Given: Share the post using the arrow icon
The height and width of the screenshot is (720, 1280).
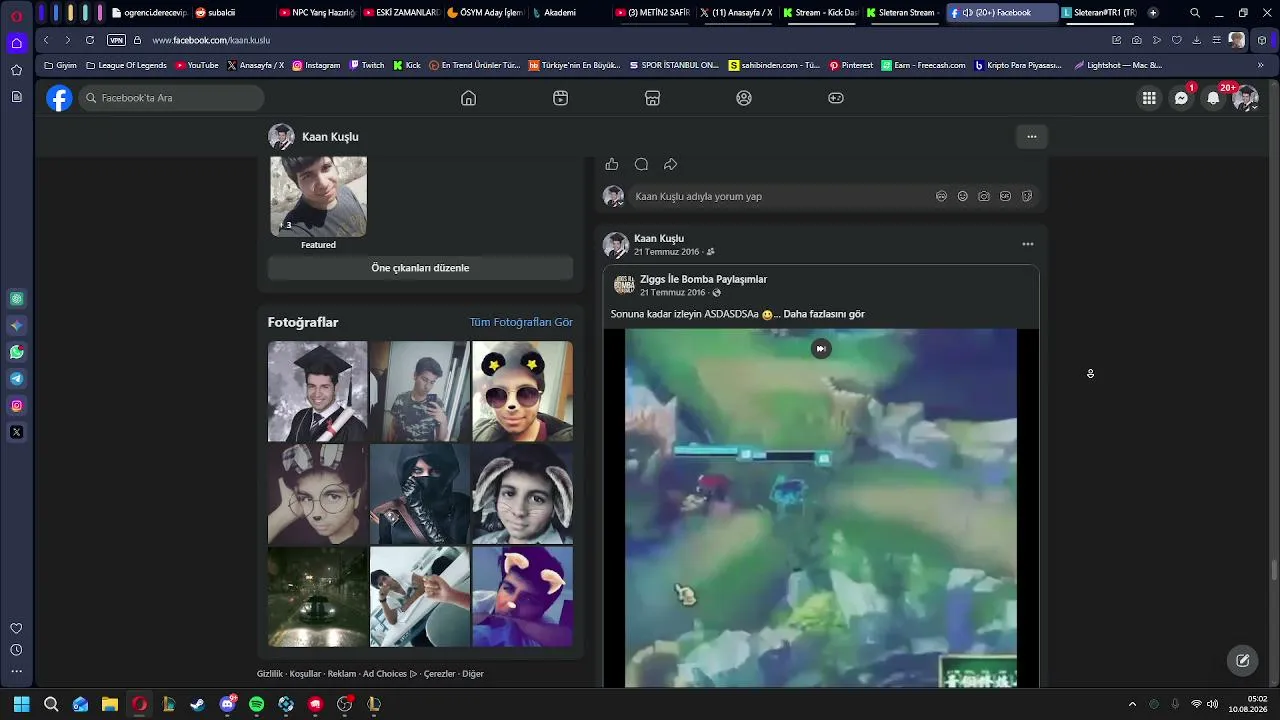Looking at the screenshot, I should point(671,164).
